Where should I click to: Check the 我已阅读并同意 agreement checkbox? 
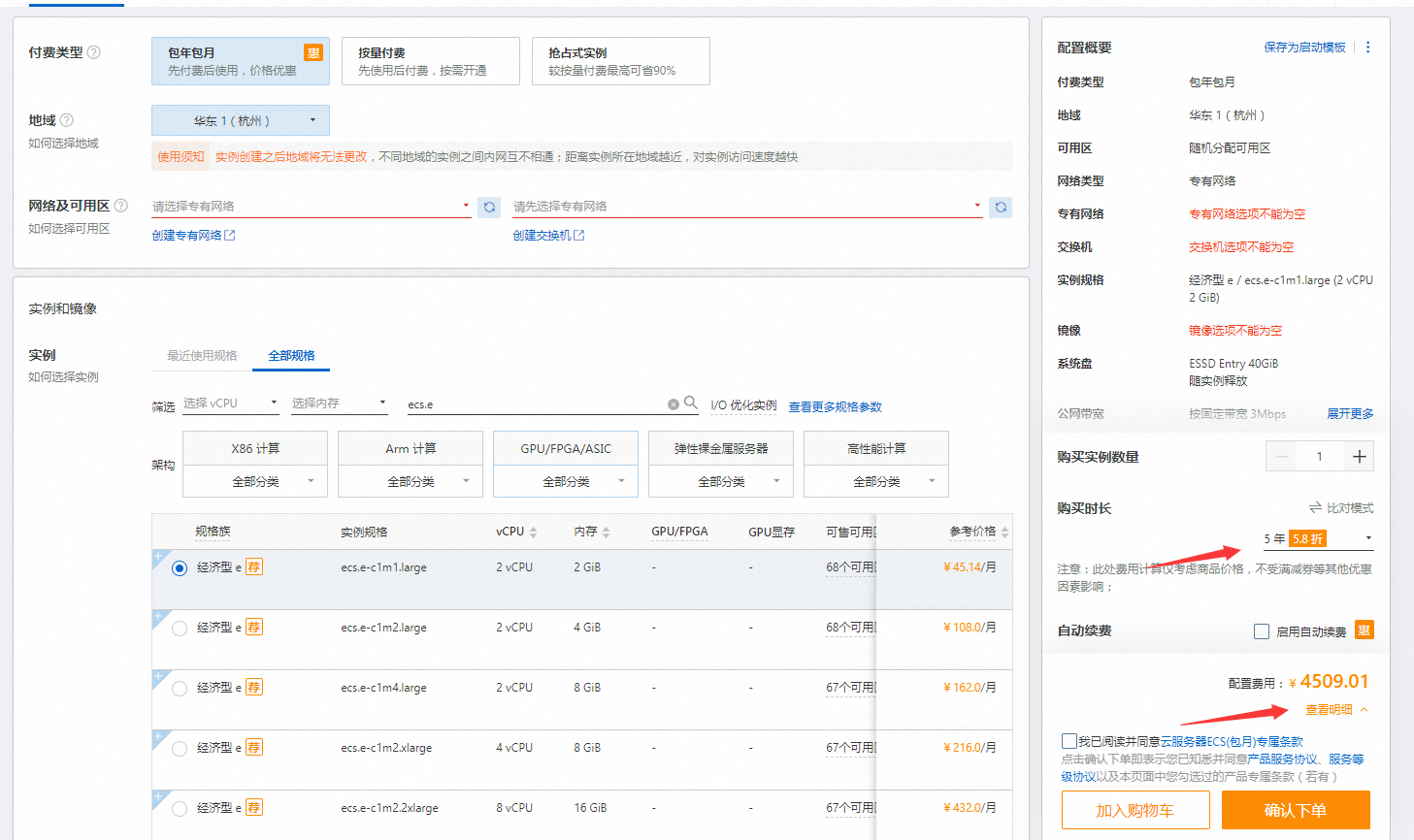pyautogui.click(x=1069, y=741)
